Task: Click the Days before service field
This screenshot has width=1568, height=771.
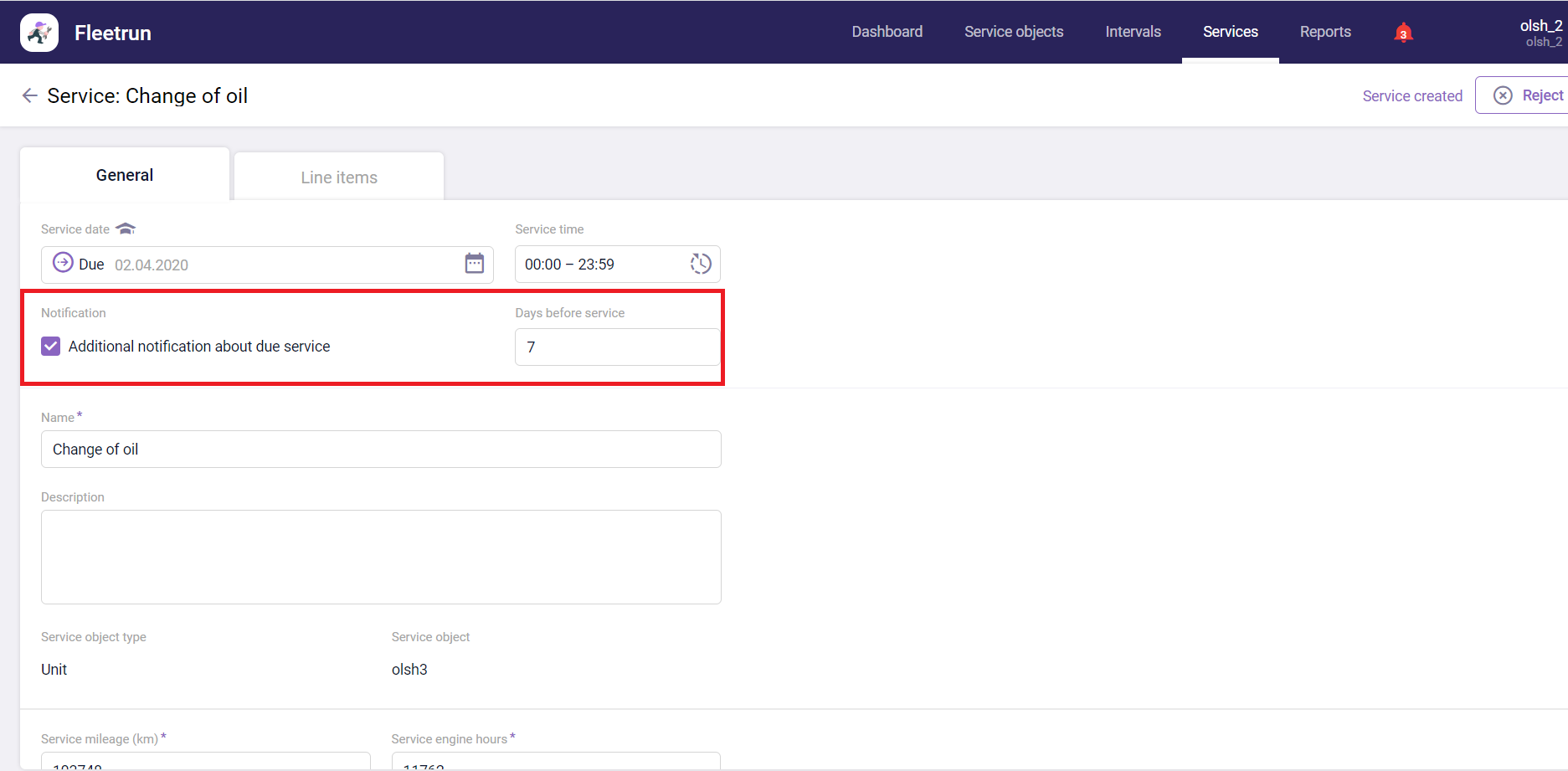Action: 617,347
